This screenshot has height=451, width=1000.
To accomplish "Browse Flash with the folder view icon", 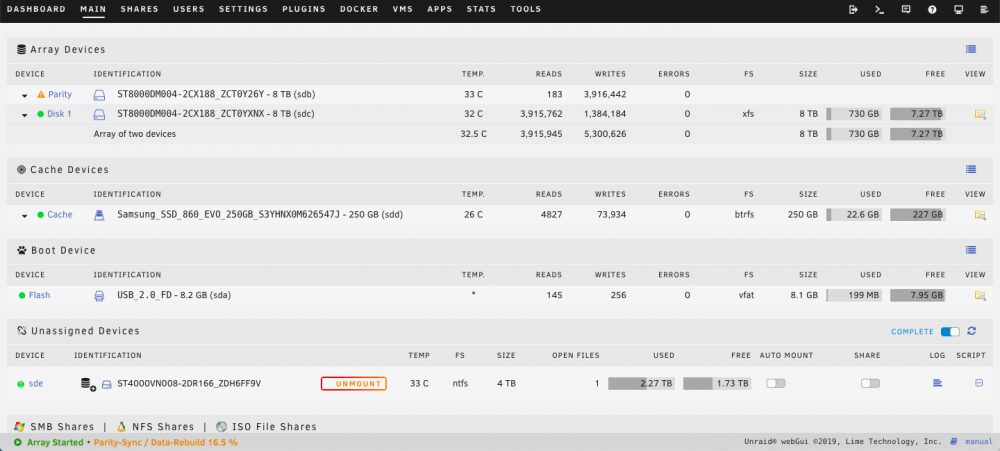I will (x=980, y=295).
